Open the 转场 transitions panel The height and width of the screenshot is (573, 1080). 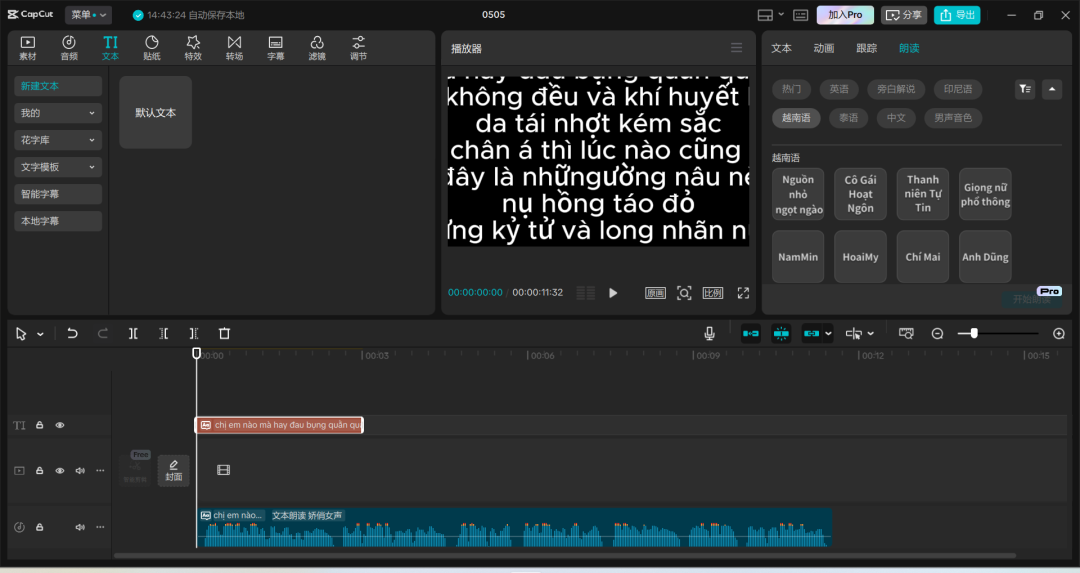coord(234,47)
